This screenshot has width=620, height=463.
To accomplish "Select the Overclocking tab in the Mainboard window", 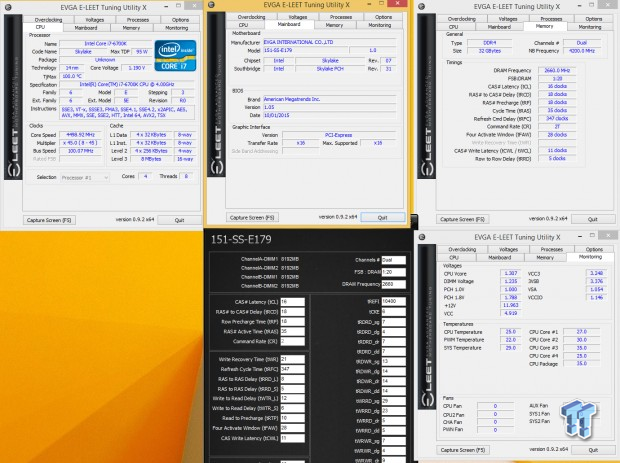I will tap(251, 17).
